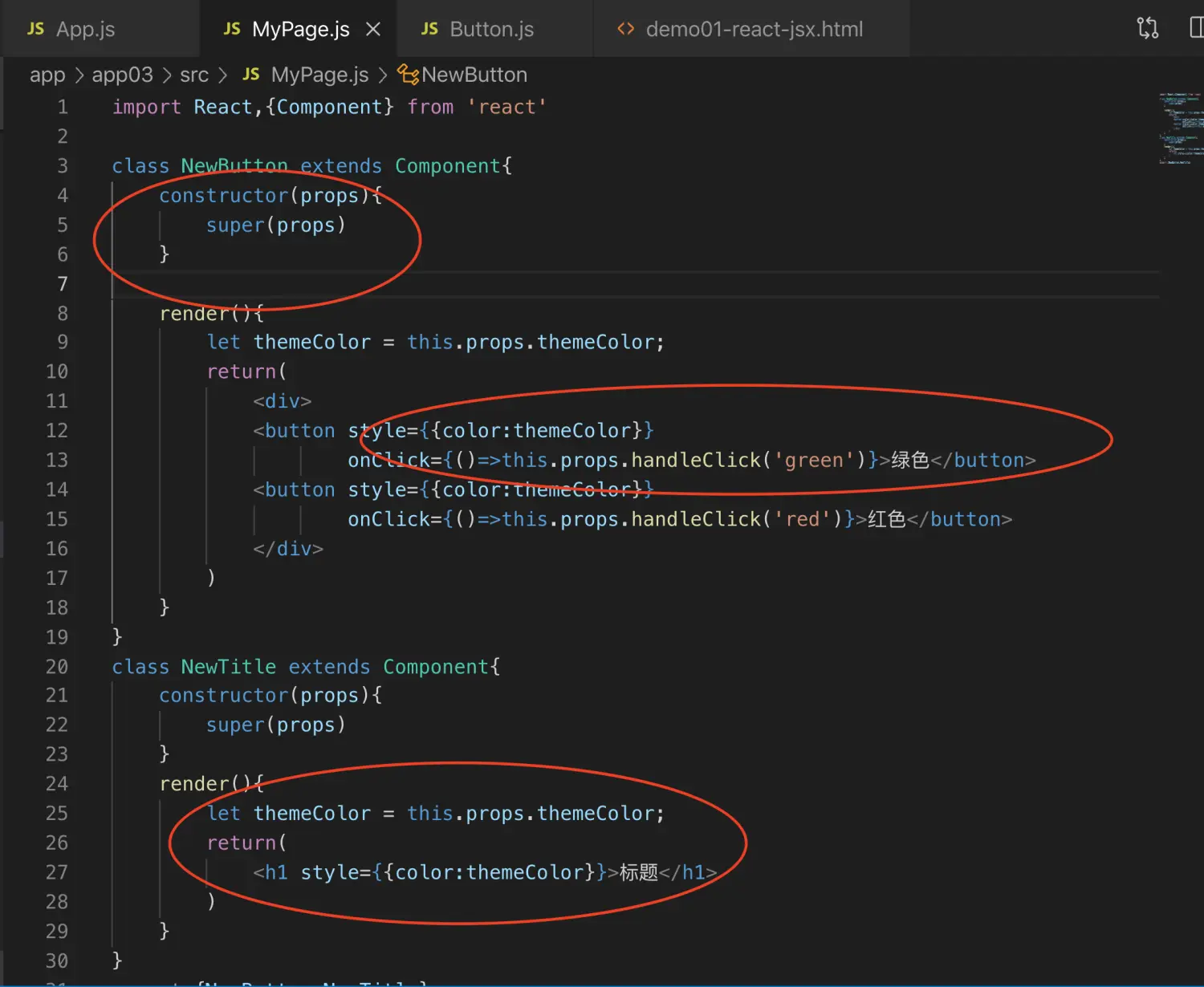Click the word 'import' on line 1
The height and width of the screenshot is (987, 1204).
tap(147, 107)
